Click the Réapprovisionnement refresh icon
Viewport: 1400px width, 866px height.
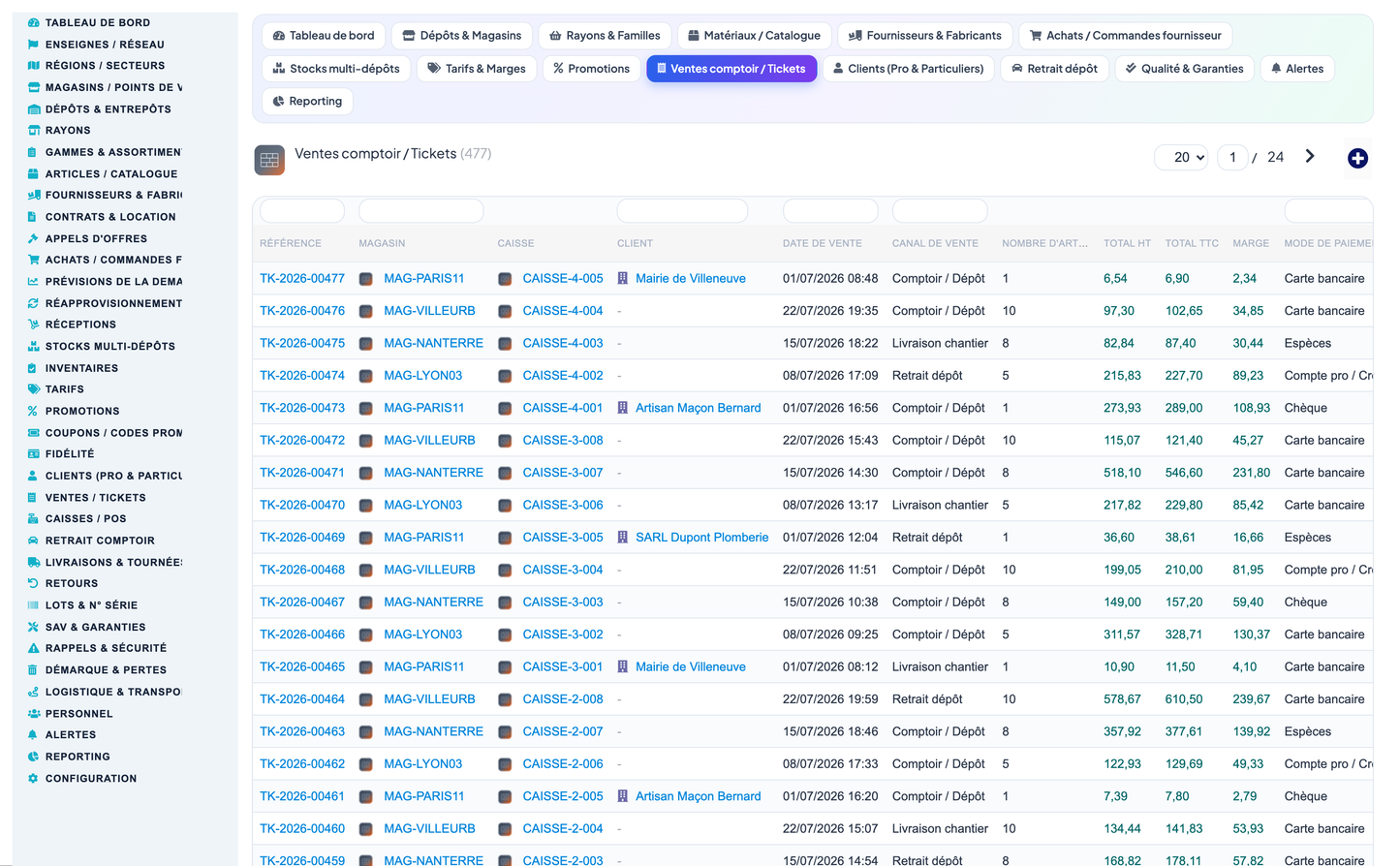pyautogui.click(x=34, y=303)
